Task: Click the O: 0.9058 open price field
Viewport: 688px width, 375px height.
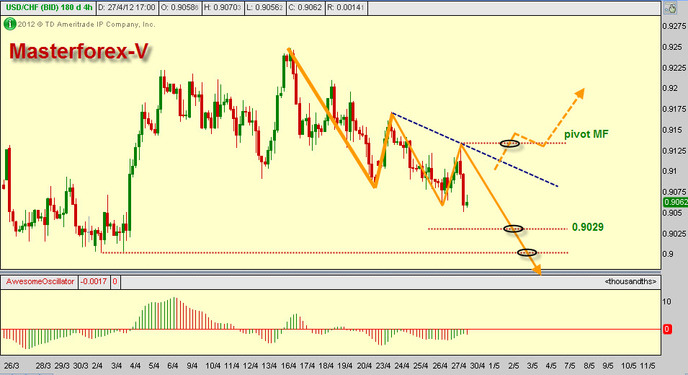Action: pyautogui.click(x=179, y=7)
